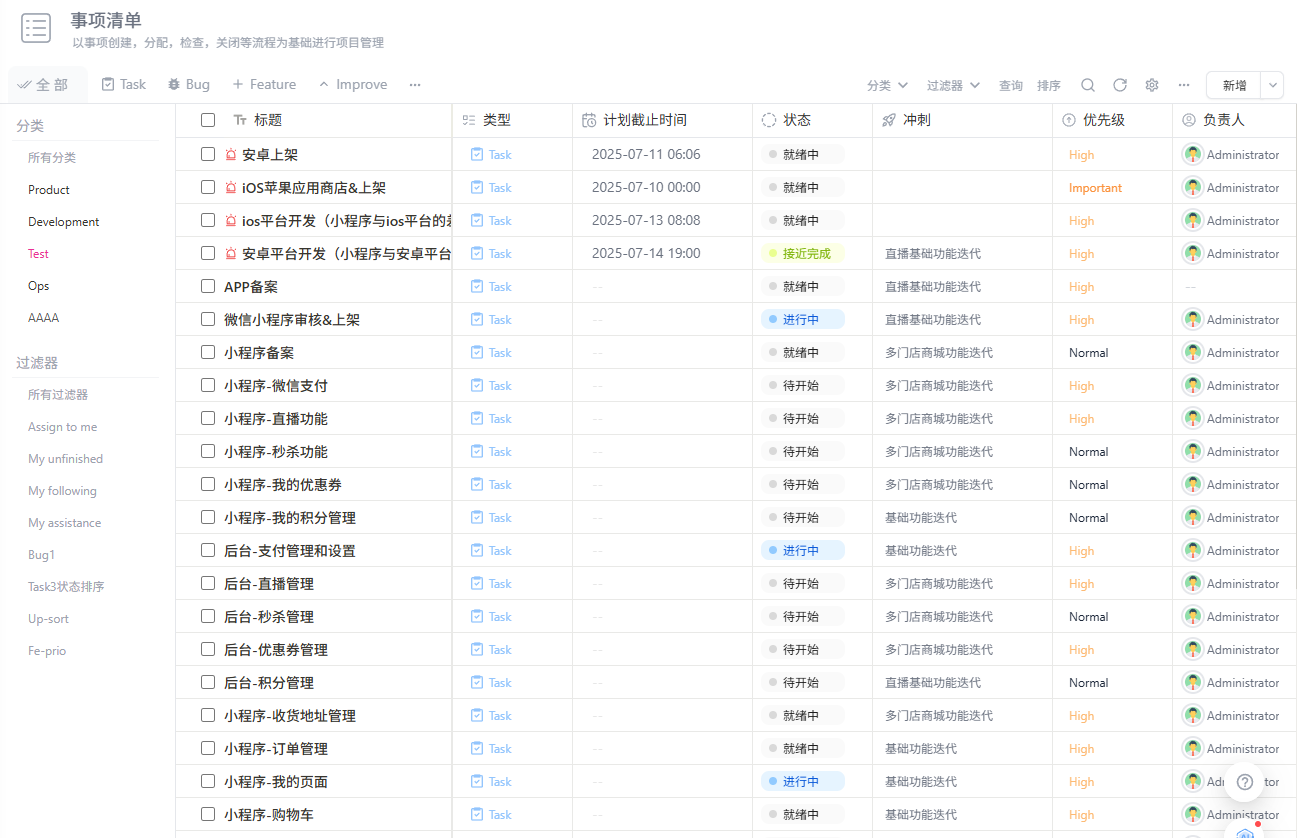
Task: Toggle the select-all checkbox in header row
Action: 208,120
